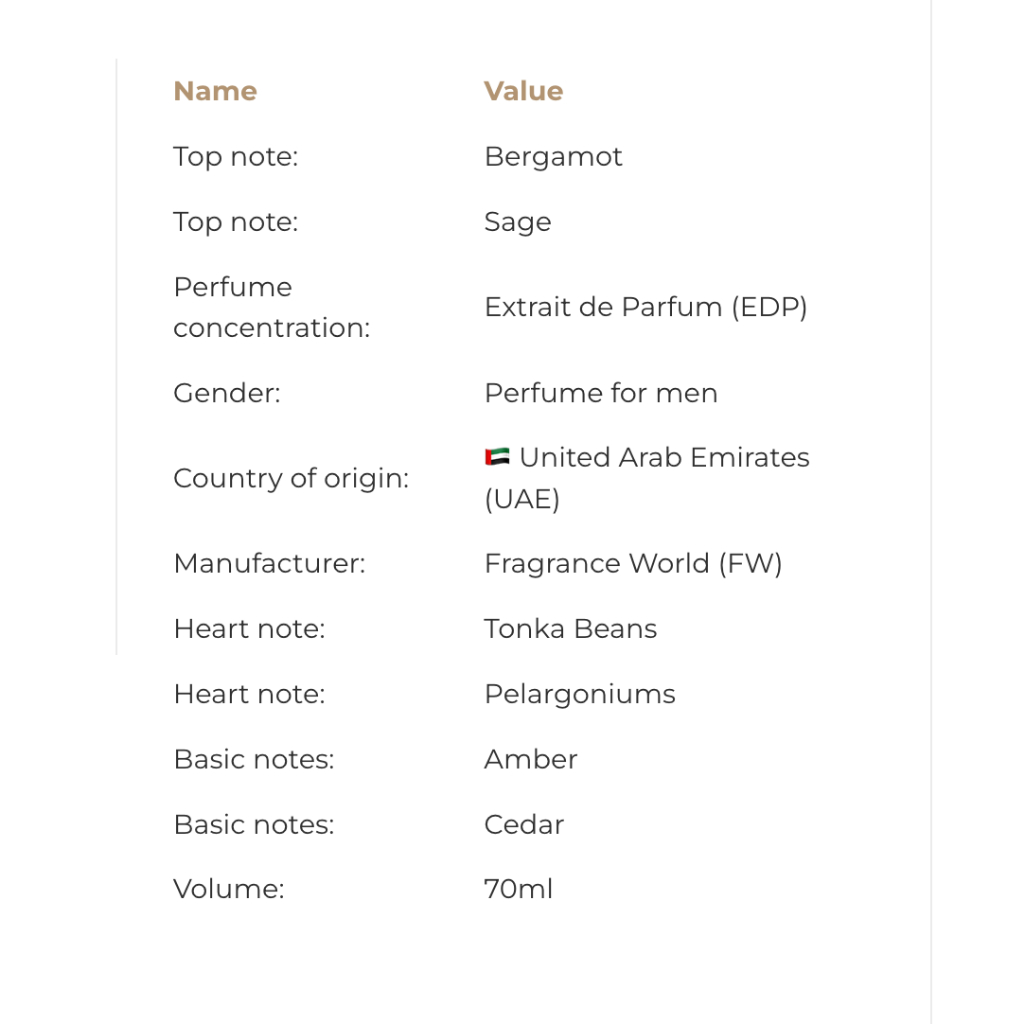The image size is (1024, 1024).
Task: Select the Tonka Beans heart note
Action: (570, 629)
